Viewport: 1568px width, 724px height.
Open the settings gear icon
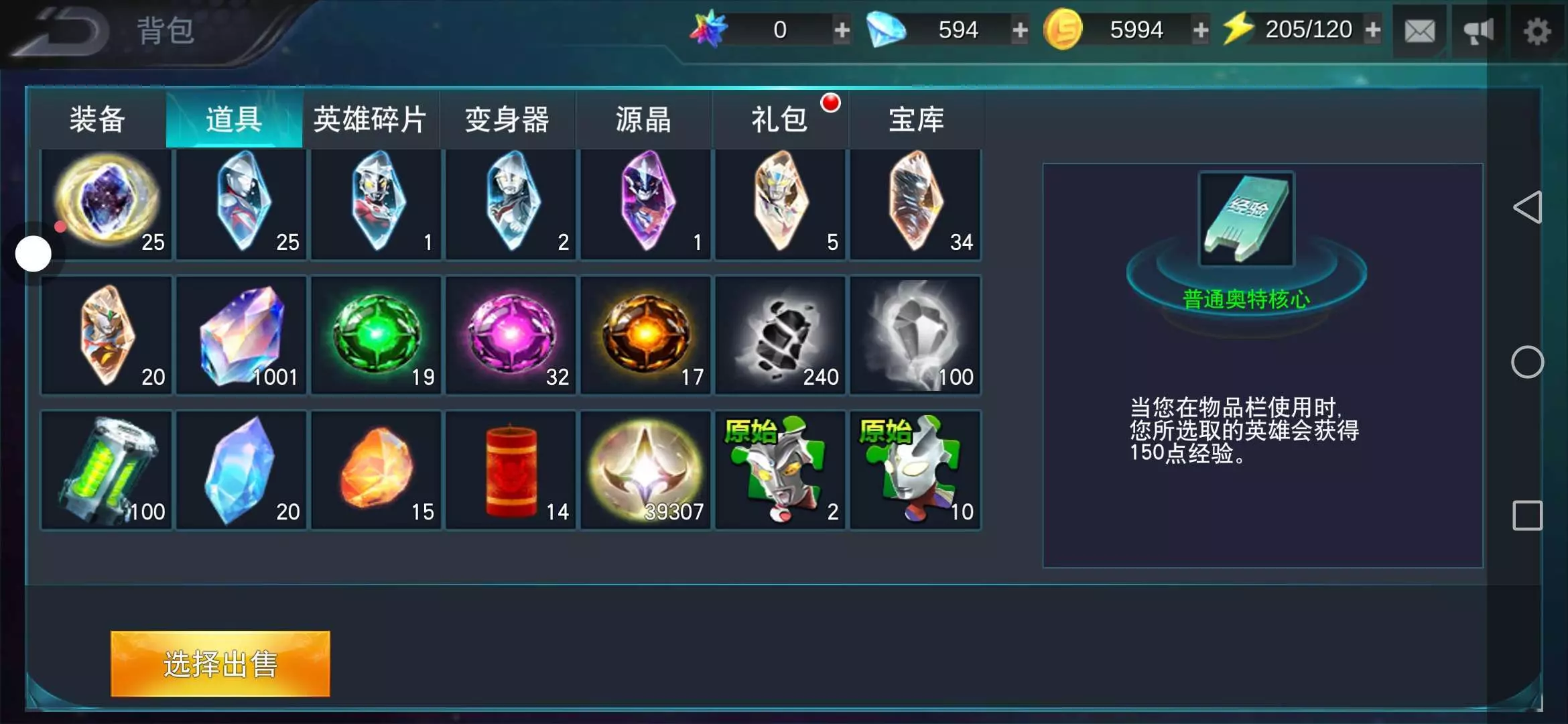click(1537, 31)
